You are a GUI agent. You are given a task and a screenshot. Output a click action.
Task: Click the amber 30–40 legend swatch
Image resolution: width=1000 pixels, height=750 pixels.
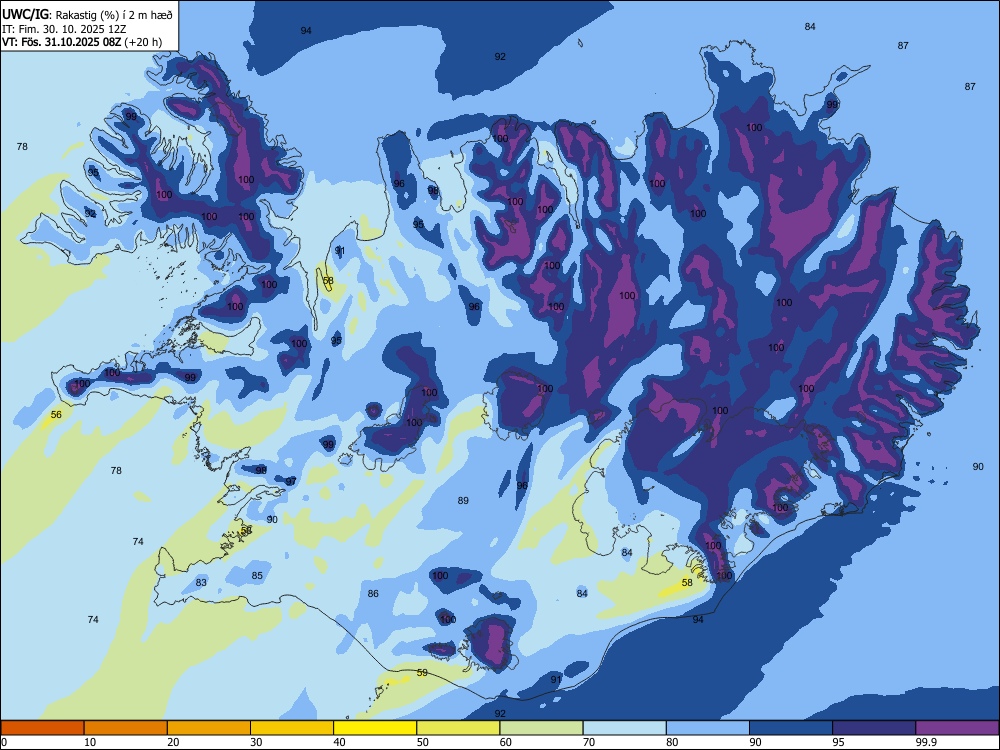pyautogui.click(x=292, y=728)
